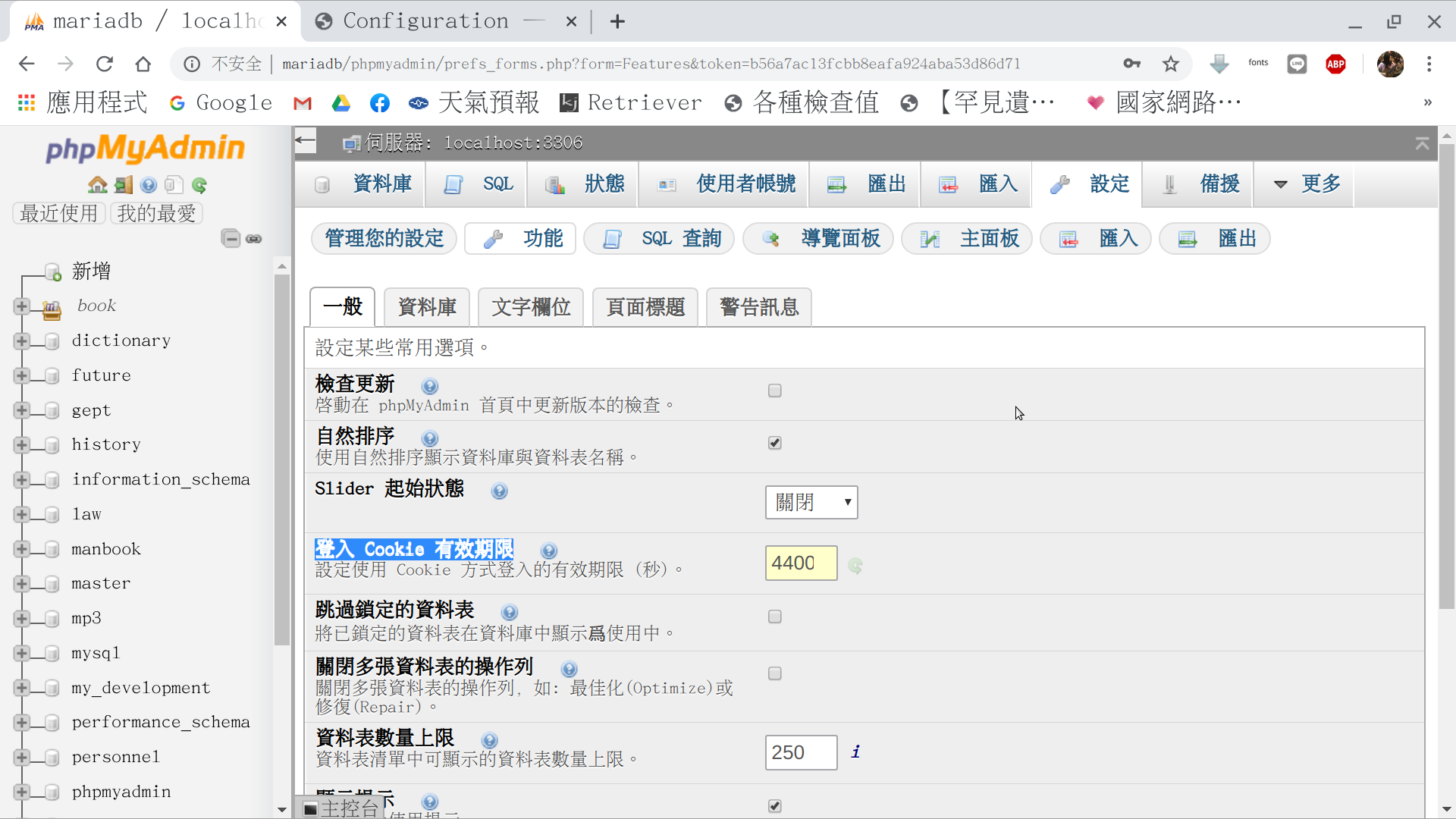This screenshot has width=1456, height=819.
Task: Click the log out door icon
Action: click(123, 184)
